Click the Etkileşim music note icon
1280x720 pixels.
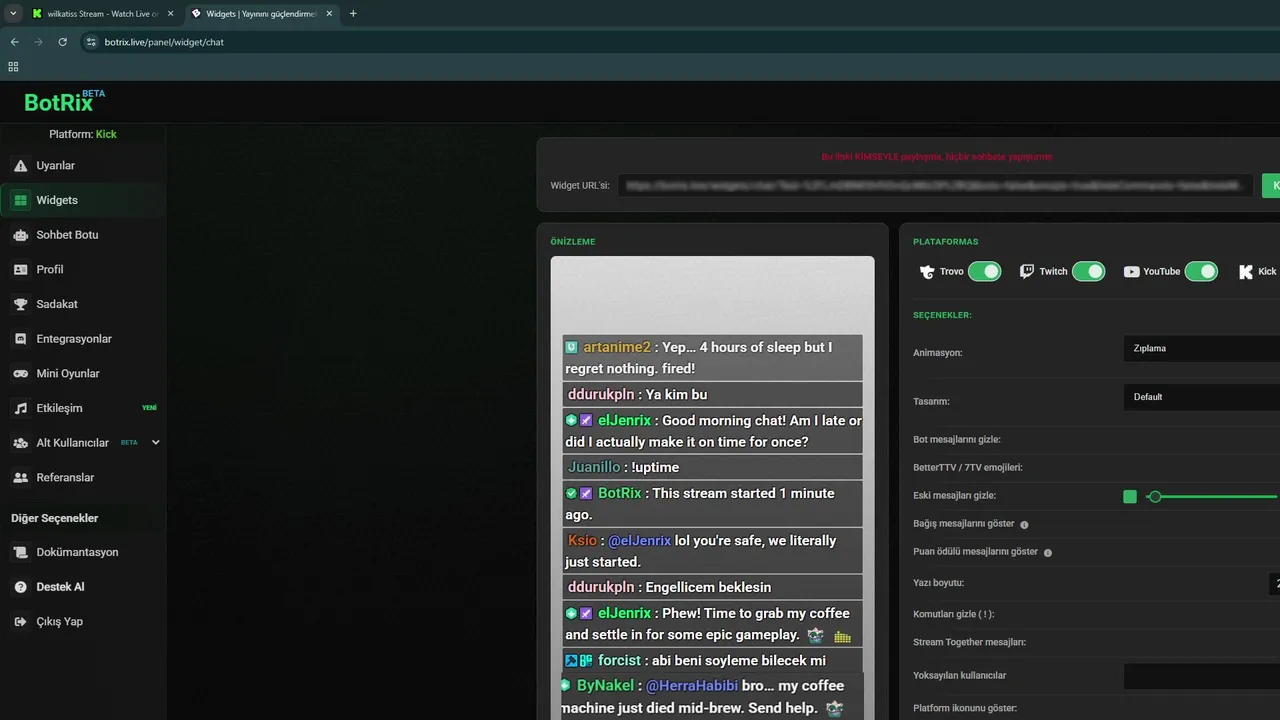(20, 408)
